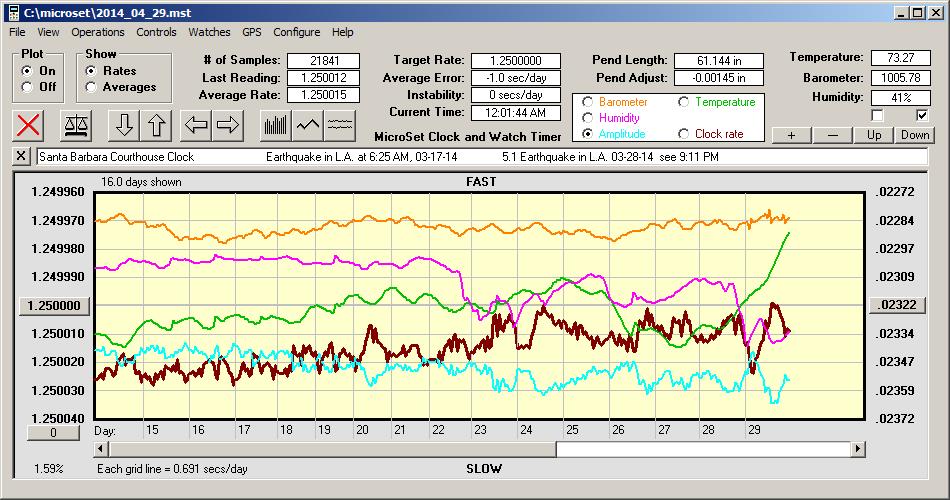Click the Current Time field
The width and height of the screenshot is (950, 500).
516,112
